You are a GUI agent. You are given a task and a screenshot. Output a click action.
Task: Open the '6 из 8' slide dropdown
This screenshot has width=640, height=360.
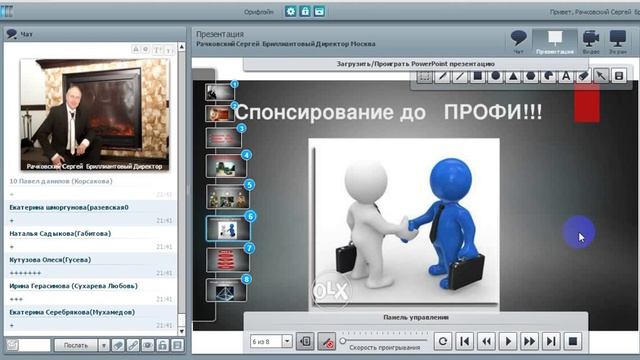click(x=287, y=341)
